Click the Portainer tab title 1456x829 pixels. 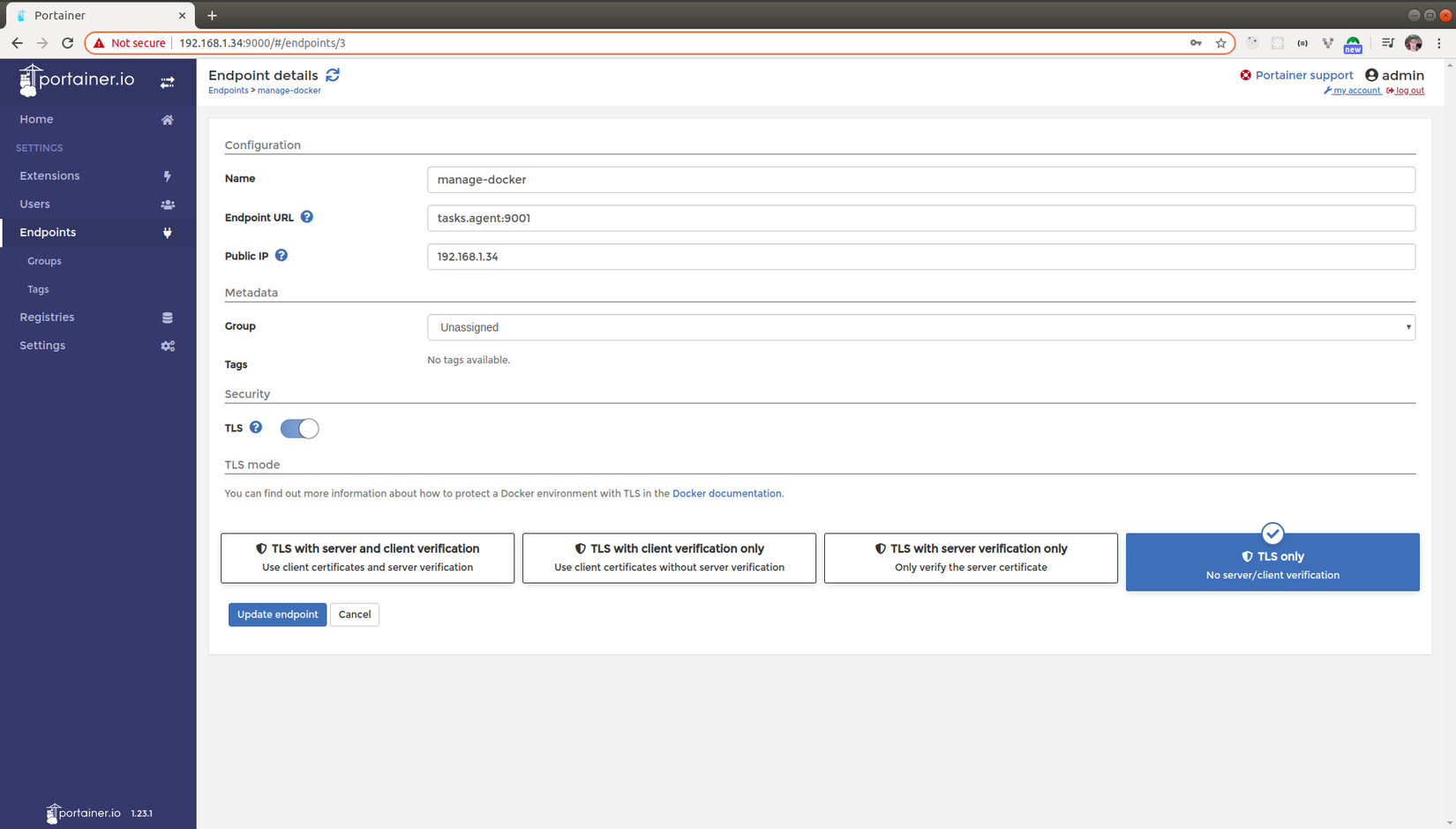(x=60, y=15)
